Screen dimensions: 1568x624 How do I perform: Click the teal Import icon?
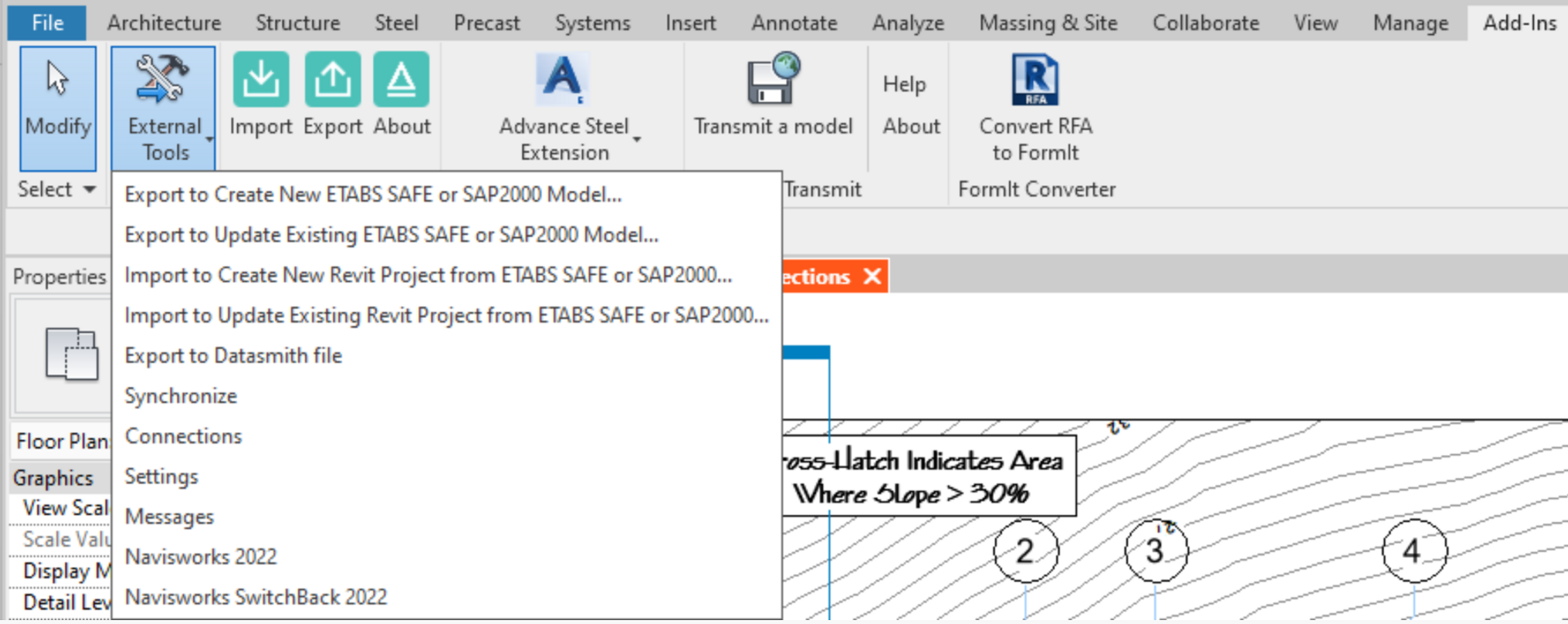click(261, 78)
